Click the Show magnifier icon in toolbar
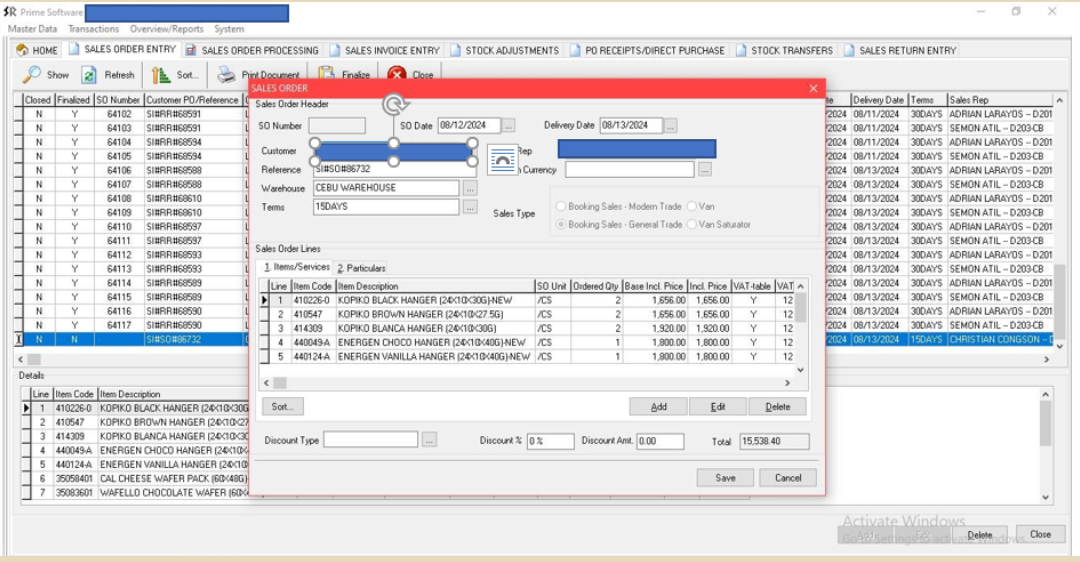The image size is (1080, 562). (x=32, y=75)
